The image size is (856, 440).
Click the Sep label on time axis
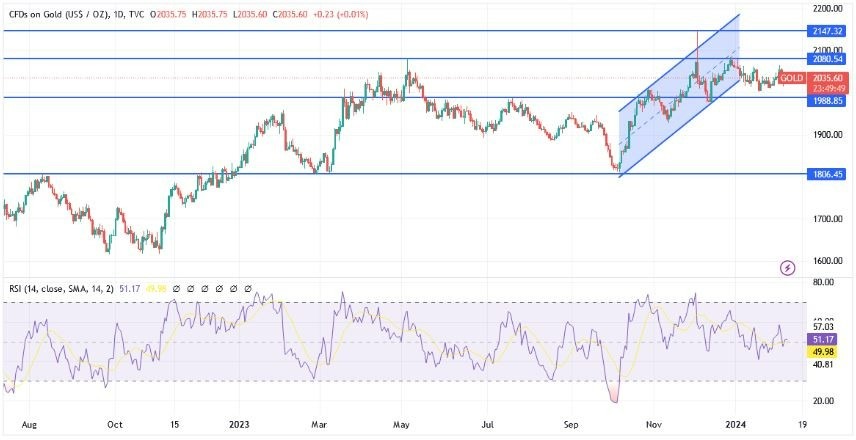pos(572,424)
